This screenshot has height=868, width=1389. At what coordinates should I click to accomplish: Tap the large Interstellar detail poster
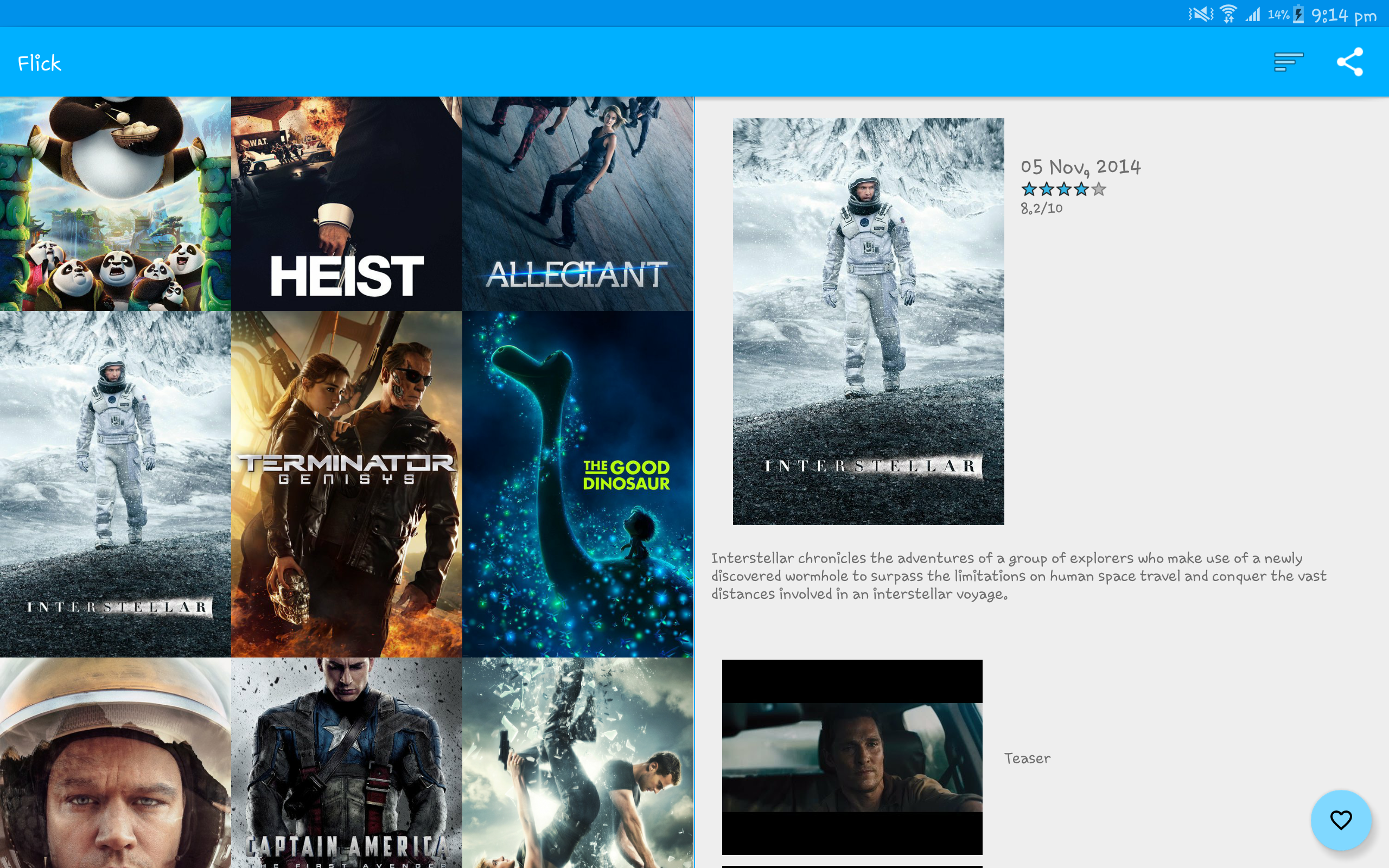[868, 322]
